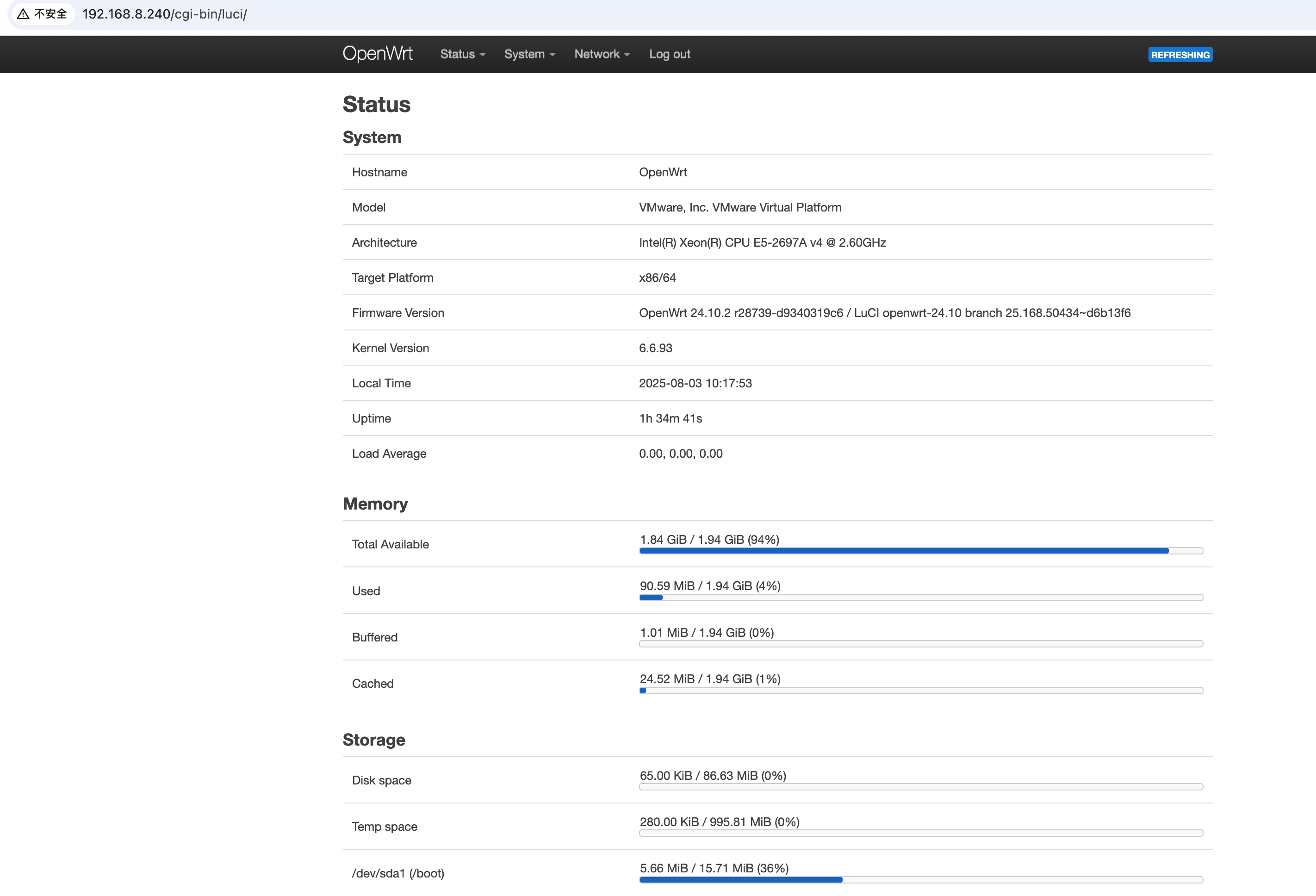Click the Buffered memory progress bar

pos(921,644)
